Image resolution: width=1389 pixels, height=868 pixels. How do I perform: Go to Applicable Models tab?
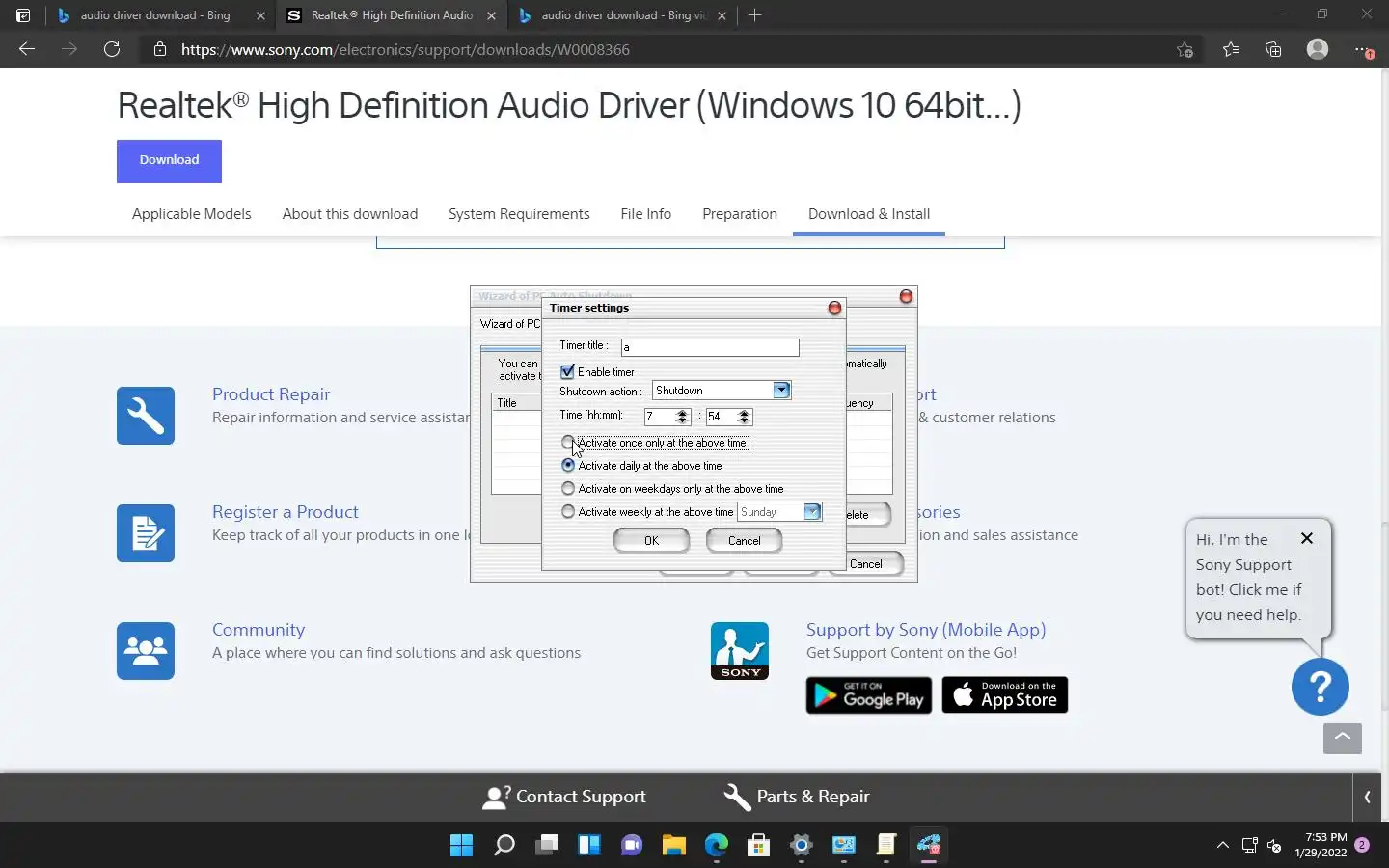point(192,214)
